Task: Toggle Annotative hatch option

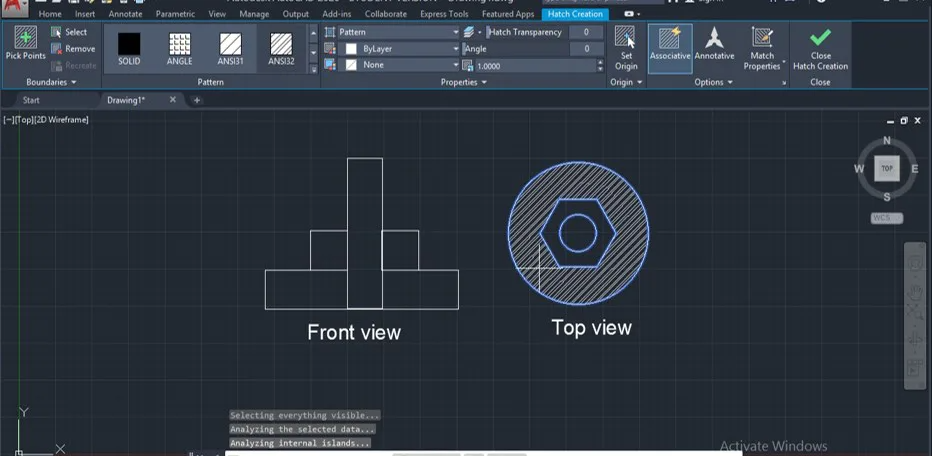Action: pos(714,45)
